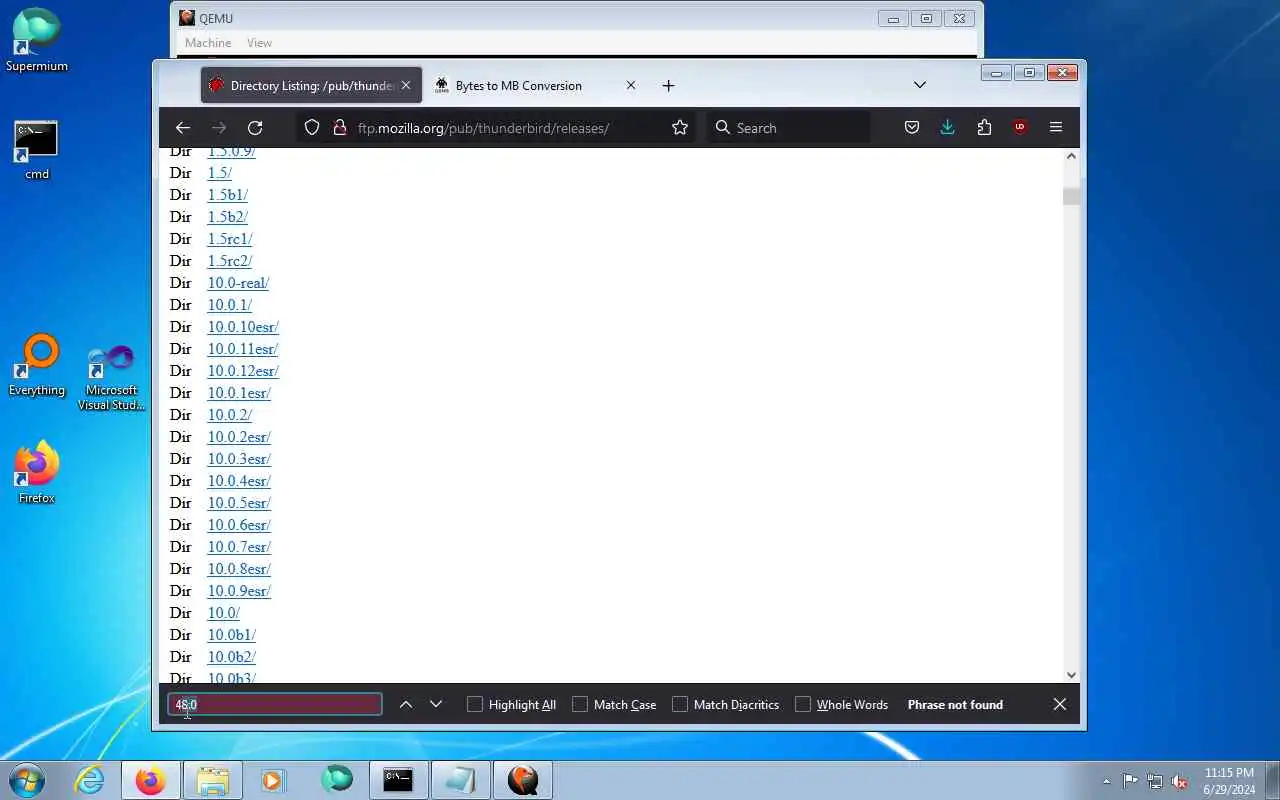Click the padlock site info icon
Screen dimensions: 1280x800
click(339, 128)
